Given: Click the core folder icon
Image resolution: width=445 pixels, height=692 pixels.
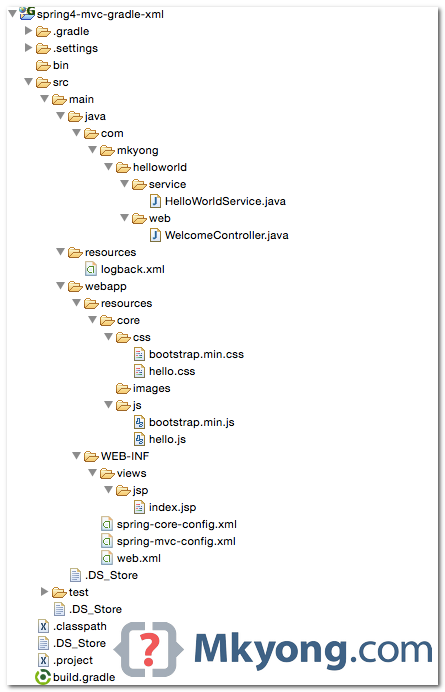Looking at the screenshot, I should [107, 321].
